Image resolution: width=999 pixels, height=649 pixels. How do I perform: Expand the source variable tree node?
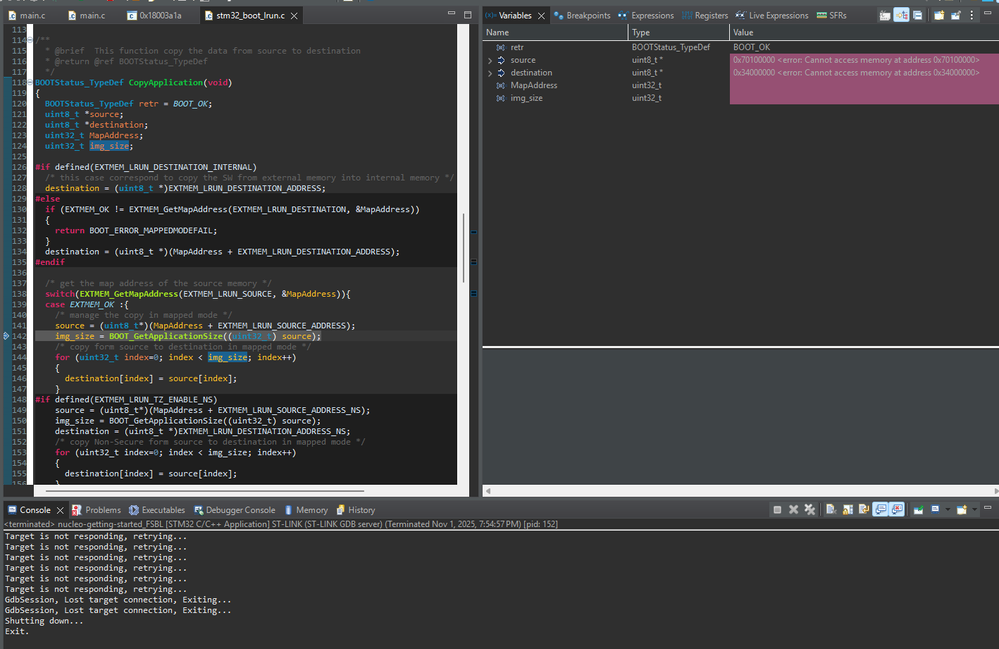[x=490, y=60]
